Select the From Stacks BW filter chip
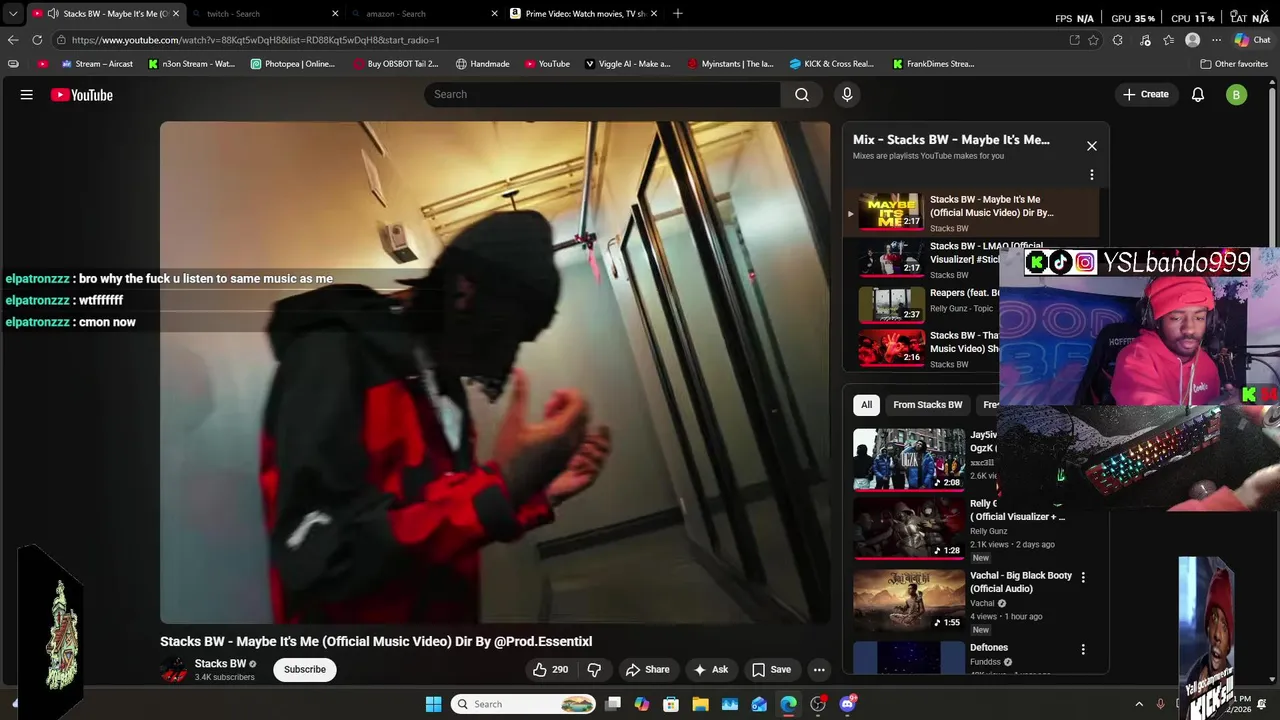1280x720 pixels. click(x=928, y=405)
